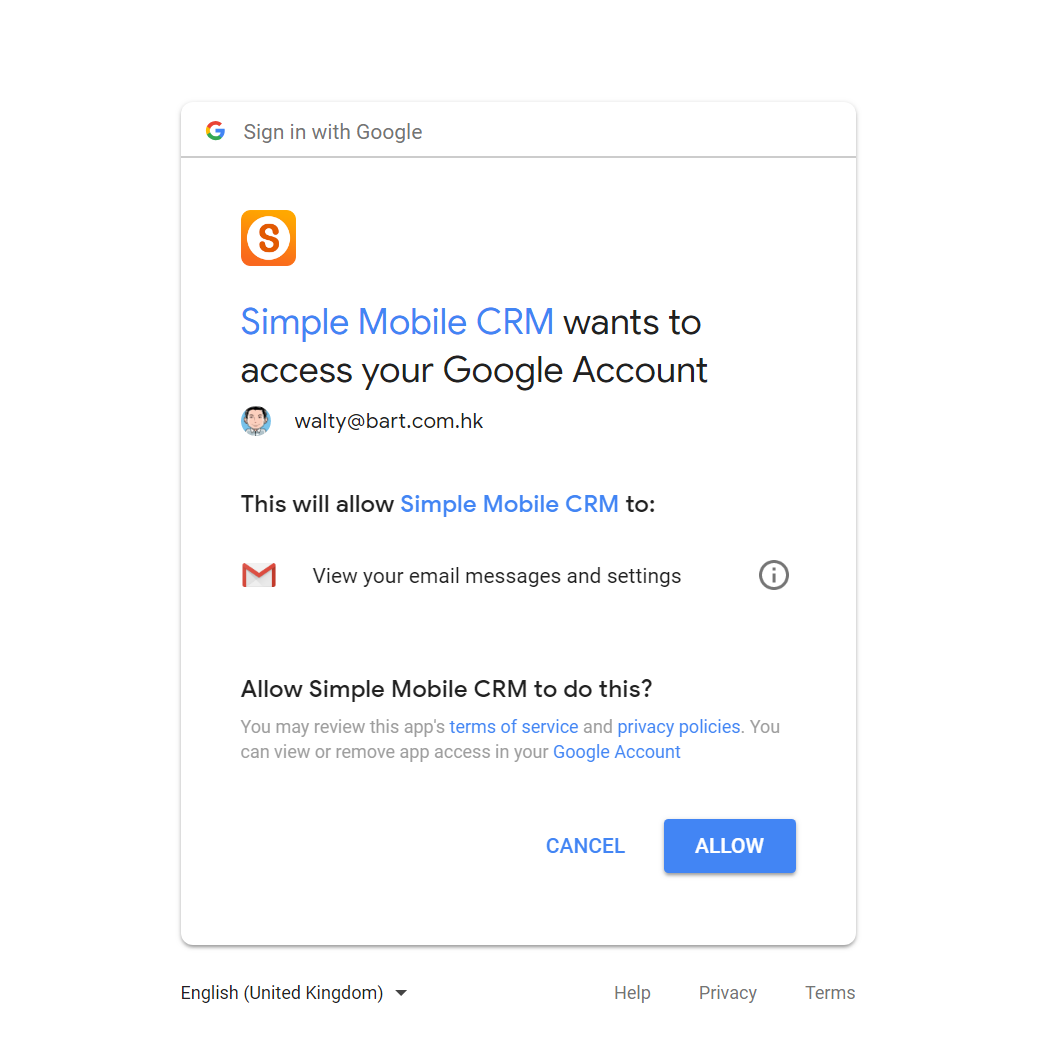Select English (United Kingdom) language selector
The height and width of the screenshot is (1061, 1046).
[x=294, y=993]
